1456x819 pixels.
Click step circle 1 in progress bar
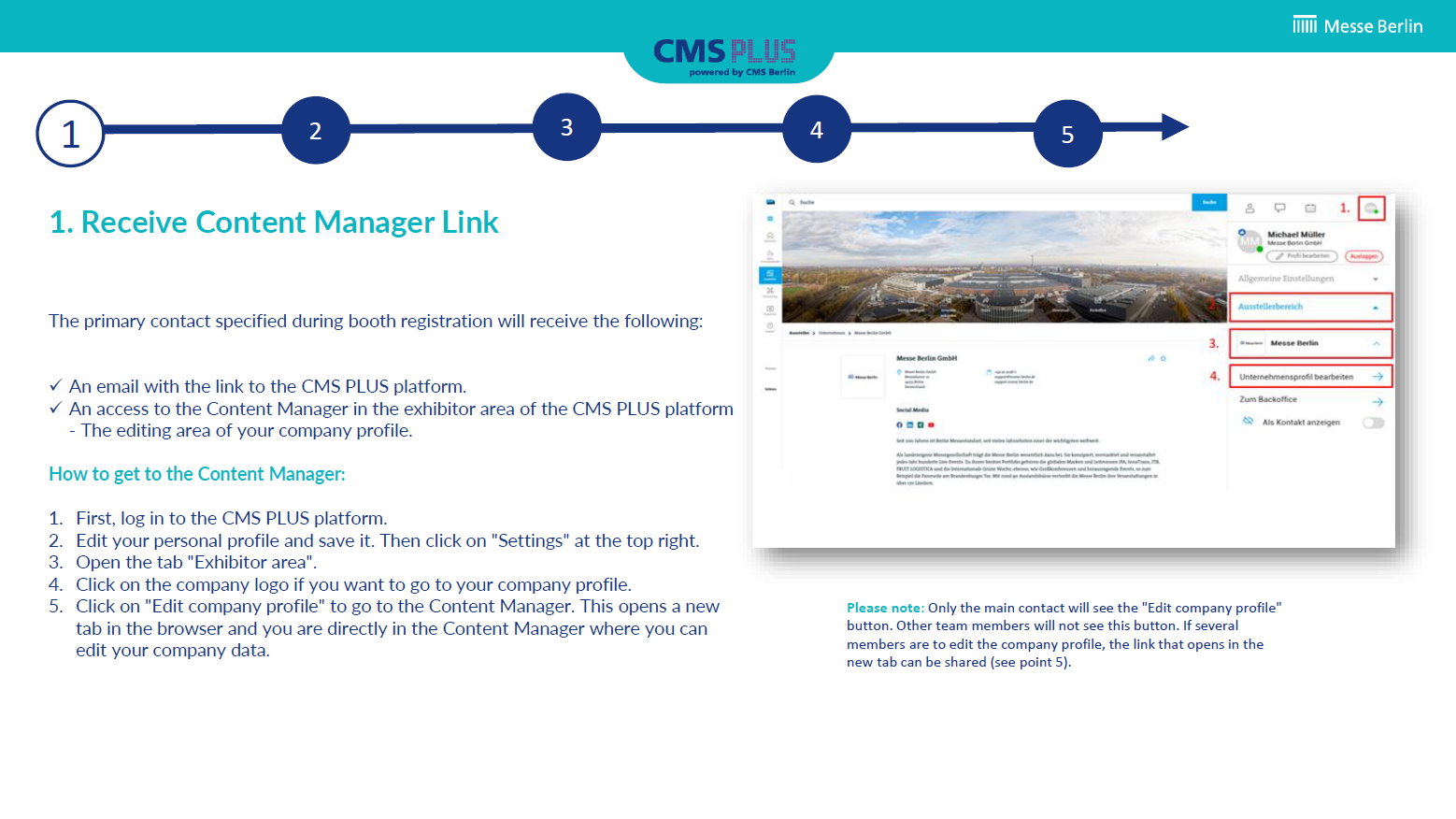click(70, 134)
